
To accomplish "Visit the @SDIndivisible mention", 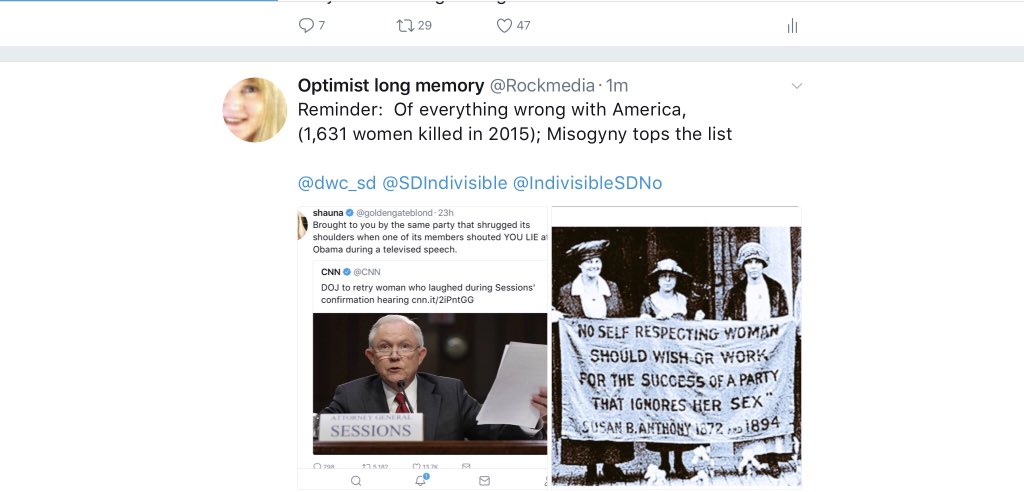I will 444,183.
